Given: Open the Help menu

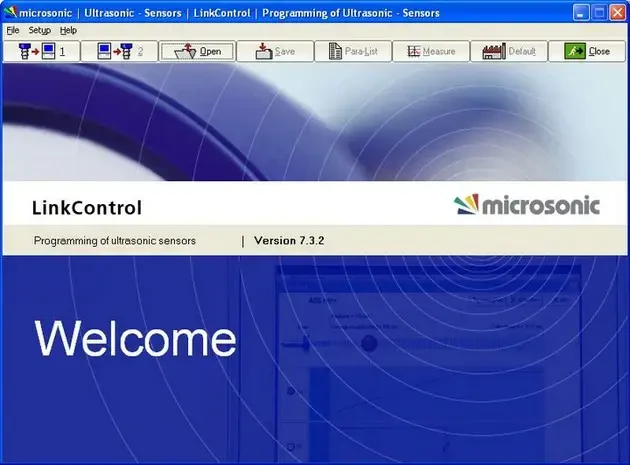Looking at the screenshot, I should (x=68, y=31).
